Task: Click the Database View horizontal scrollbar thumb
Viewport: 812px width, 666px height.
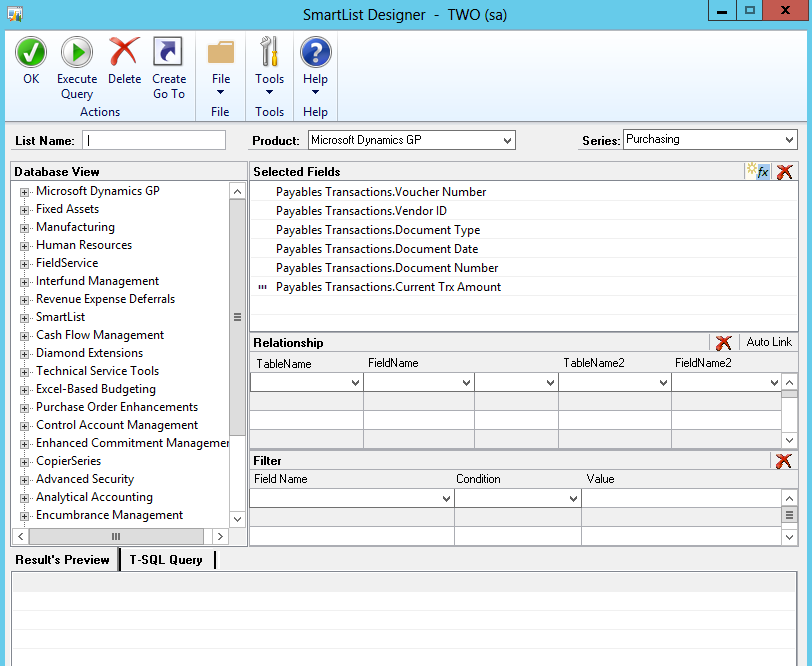Action: 116,537
